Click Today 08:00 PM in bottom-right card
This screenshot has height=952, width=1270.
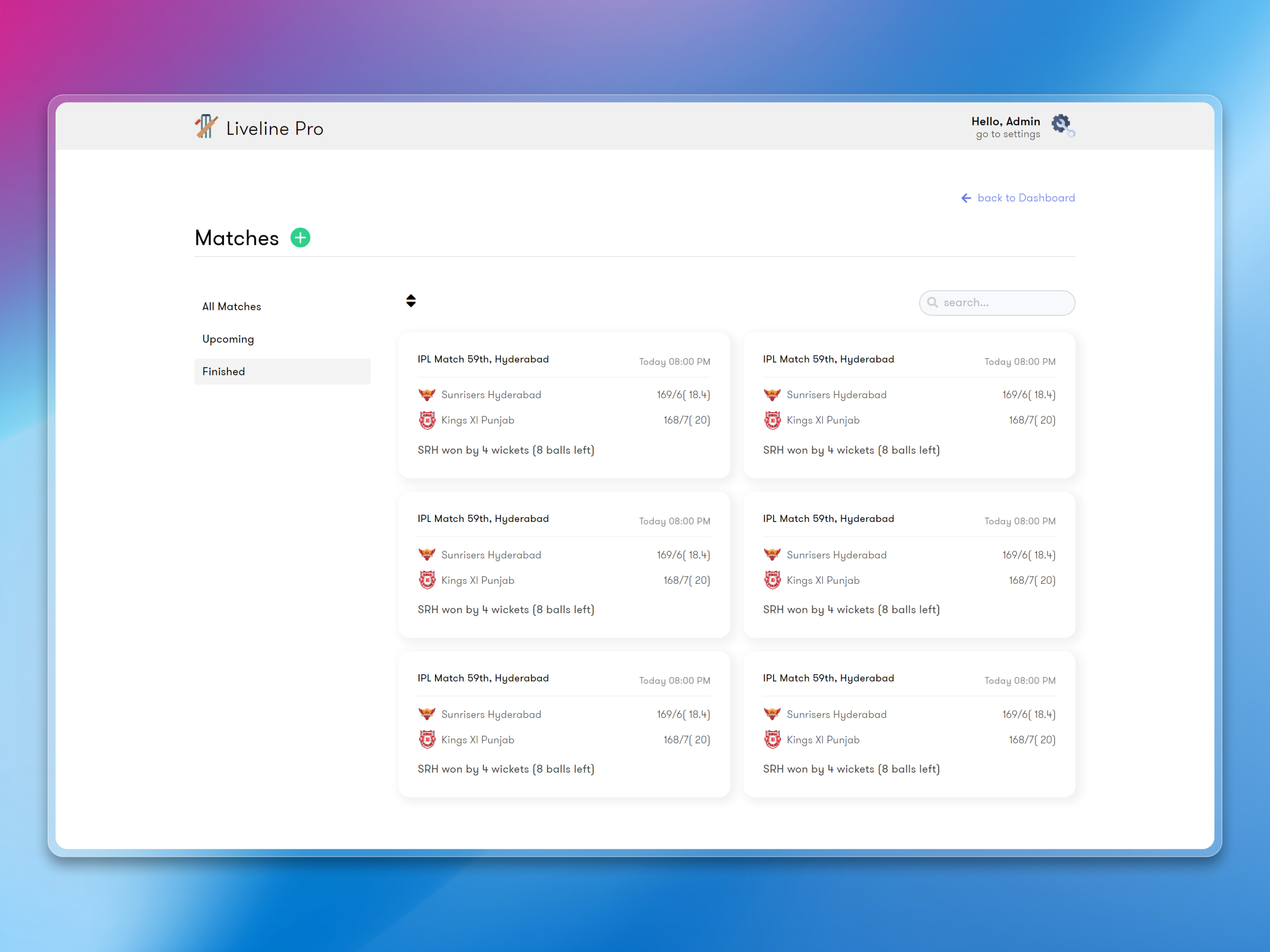pyautogui.click(x=1020, y=681)
